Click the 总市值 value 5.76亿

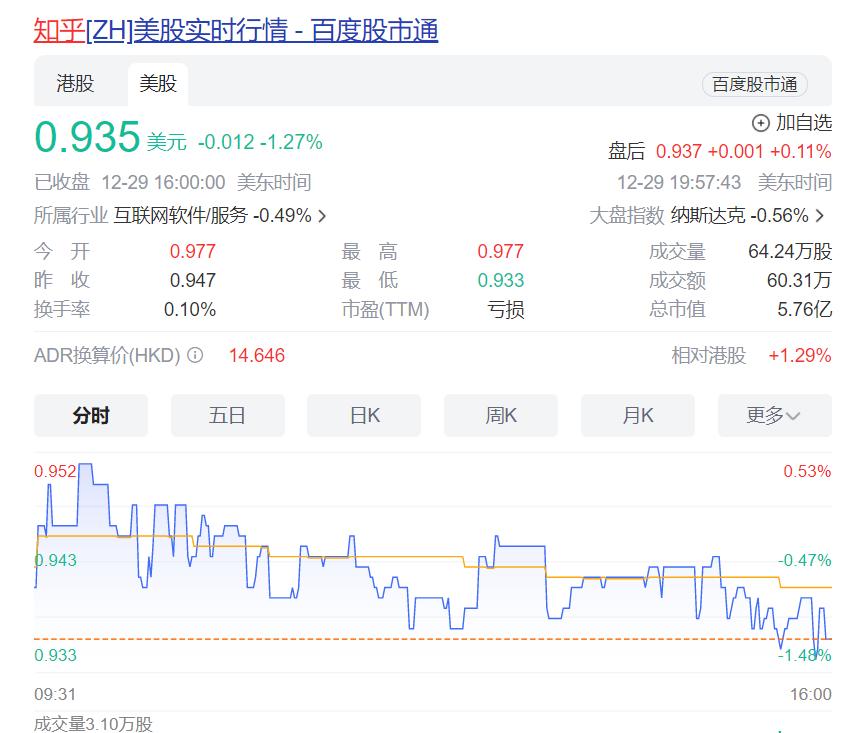pos(804,309)
